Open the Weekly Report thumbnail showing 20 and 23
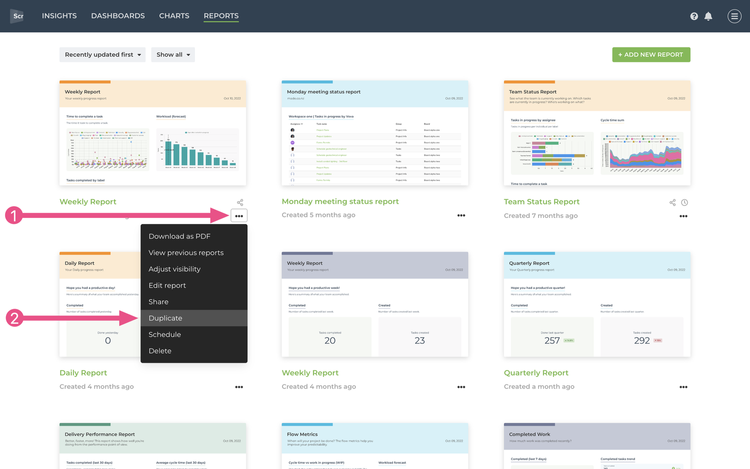The image size is (750, 469). [x=375, y=305]
